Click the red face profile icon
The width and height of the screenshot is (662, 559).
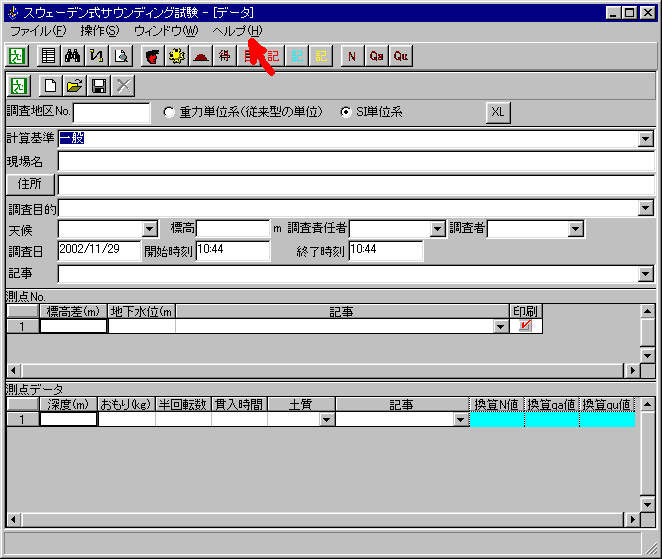(x=152, y=56)
